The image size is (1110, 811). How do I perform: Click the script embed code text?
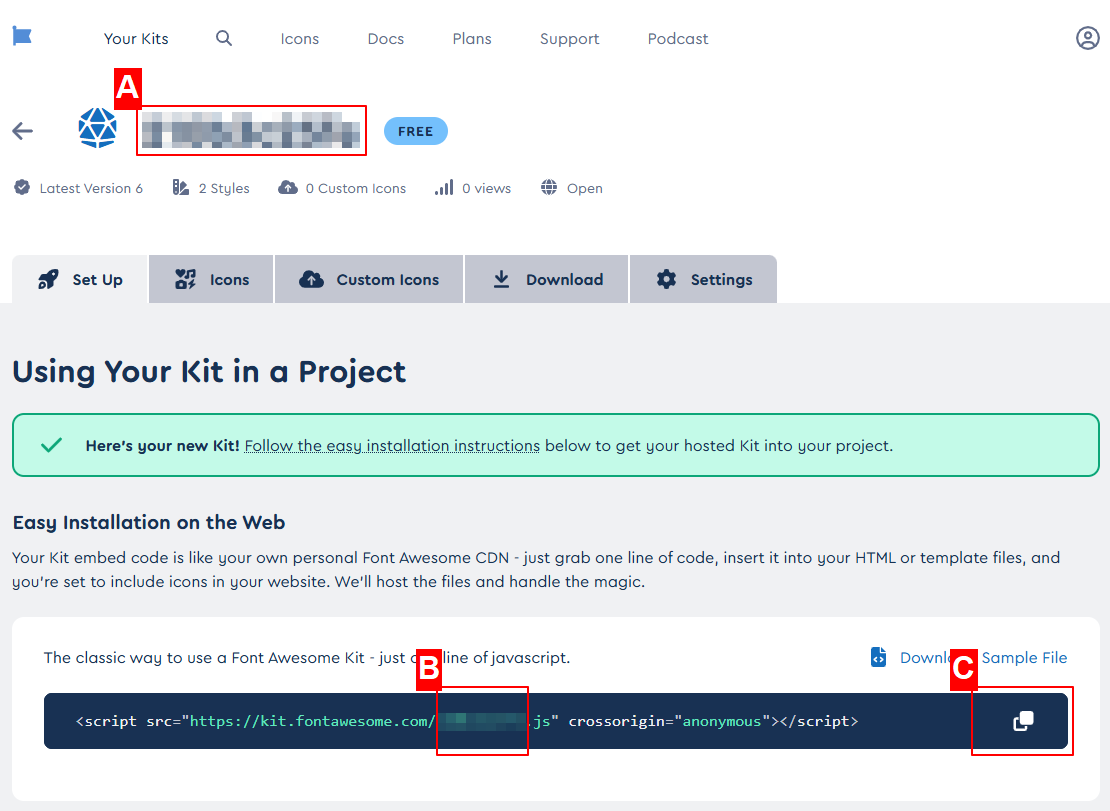467,721
